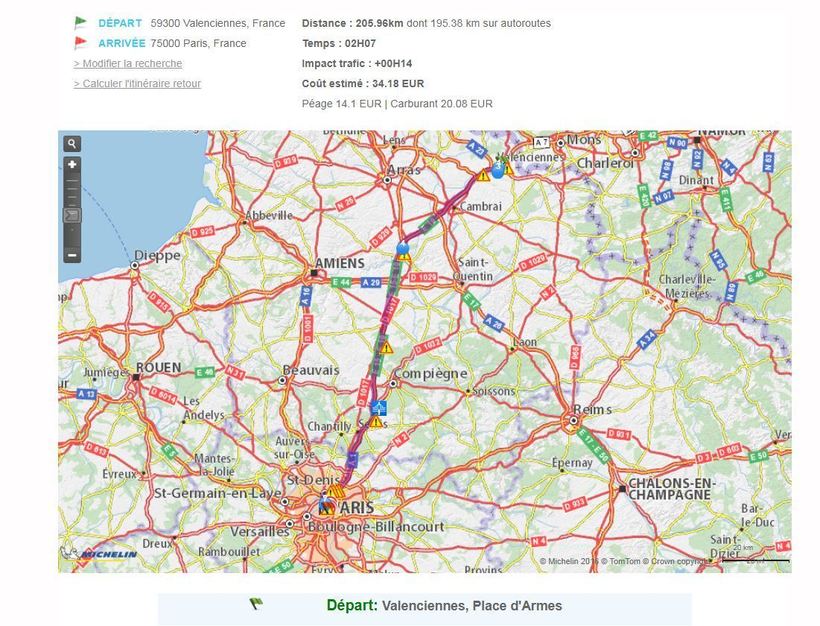
Task: Click the Départ Valenciennes Place d'Armes header
Action: pyautogui.click(x=443, y=605)
